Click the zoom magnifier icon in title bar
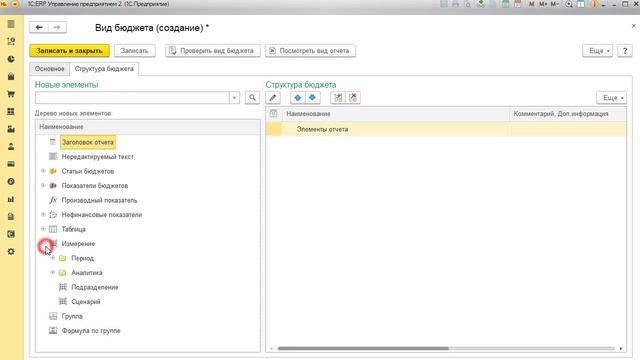 click(569, 4)
